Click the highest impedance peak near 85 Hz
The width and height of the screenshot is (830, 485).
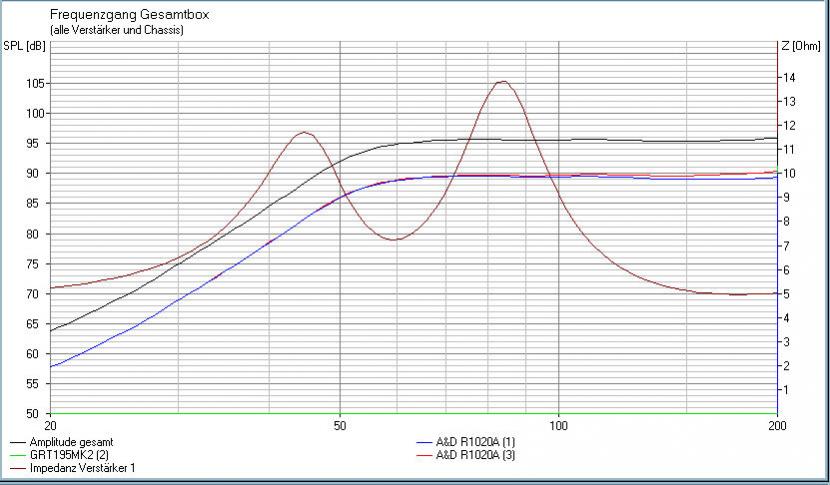click(x=502, y=82)
